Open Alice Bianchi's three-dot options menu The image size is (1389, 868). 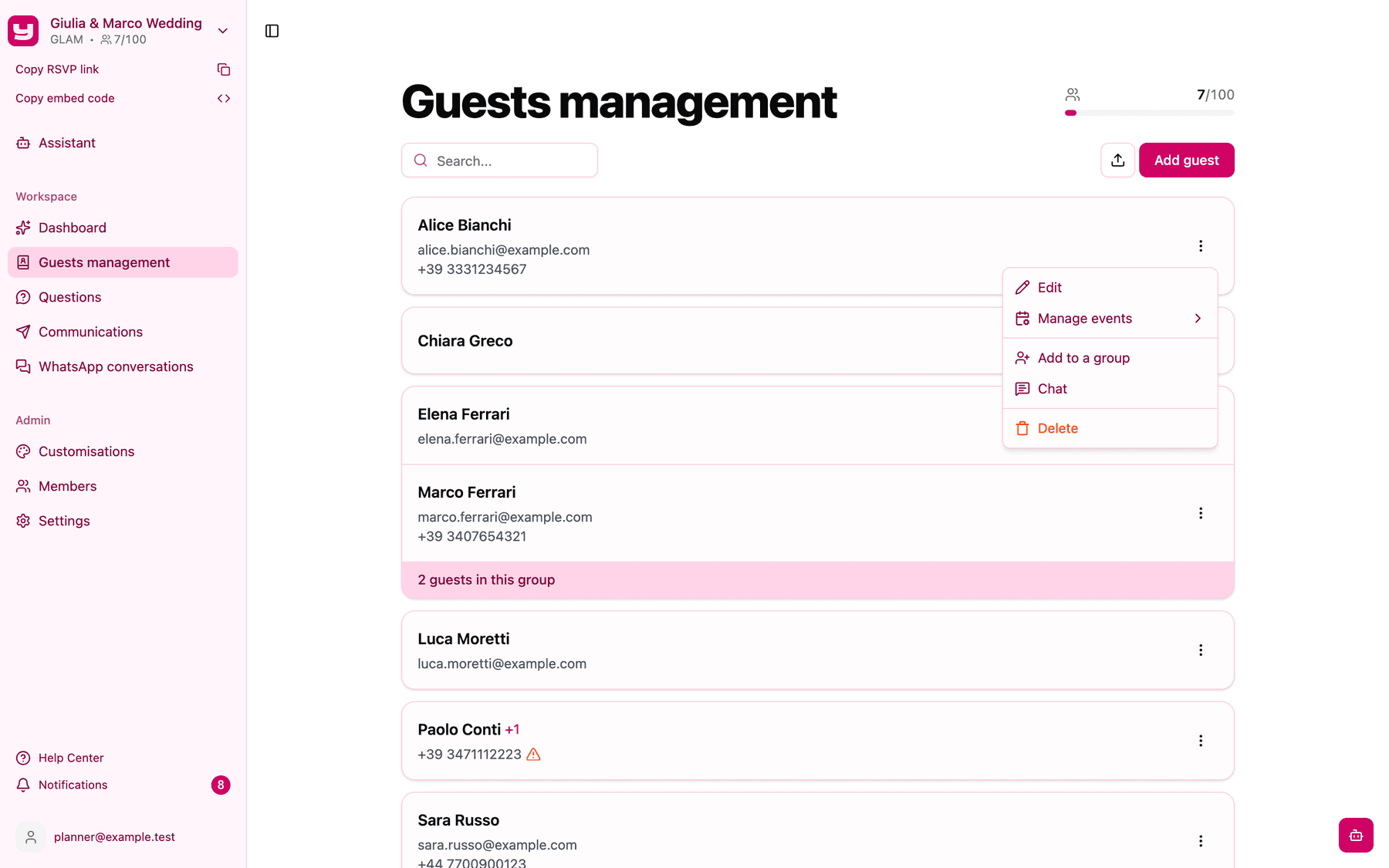1201,245
